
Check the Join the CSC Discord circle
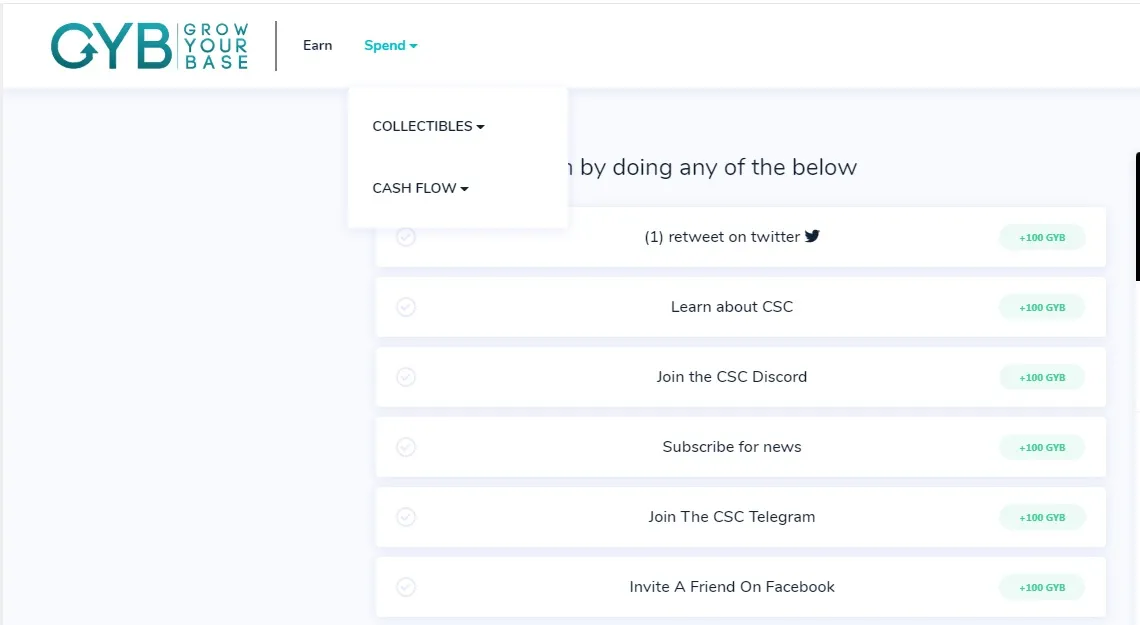(x=406, y=377)
